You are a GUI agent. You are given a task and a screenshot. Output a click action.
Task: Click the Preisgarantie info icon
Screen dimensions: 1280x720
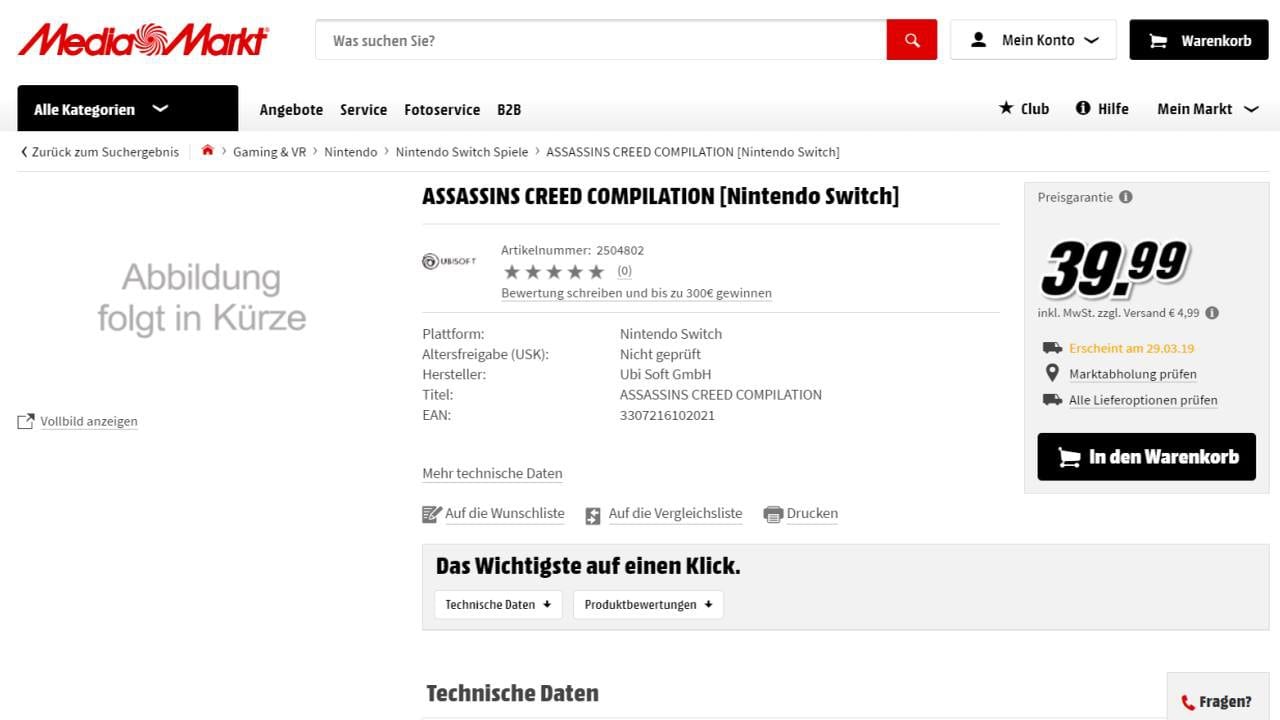tap(1126, 197)
